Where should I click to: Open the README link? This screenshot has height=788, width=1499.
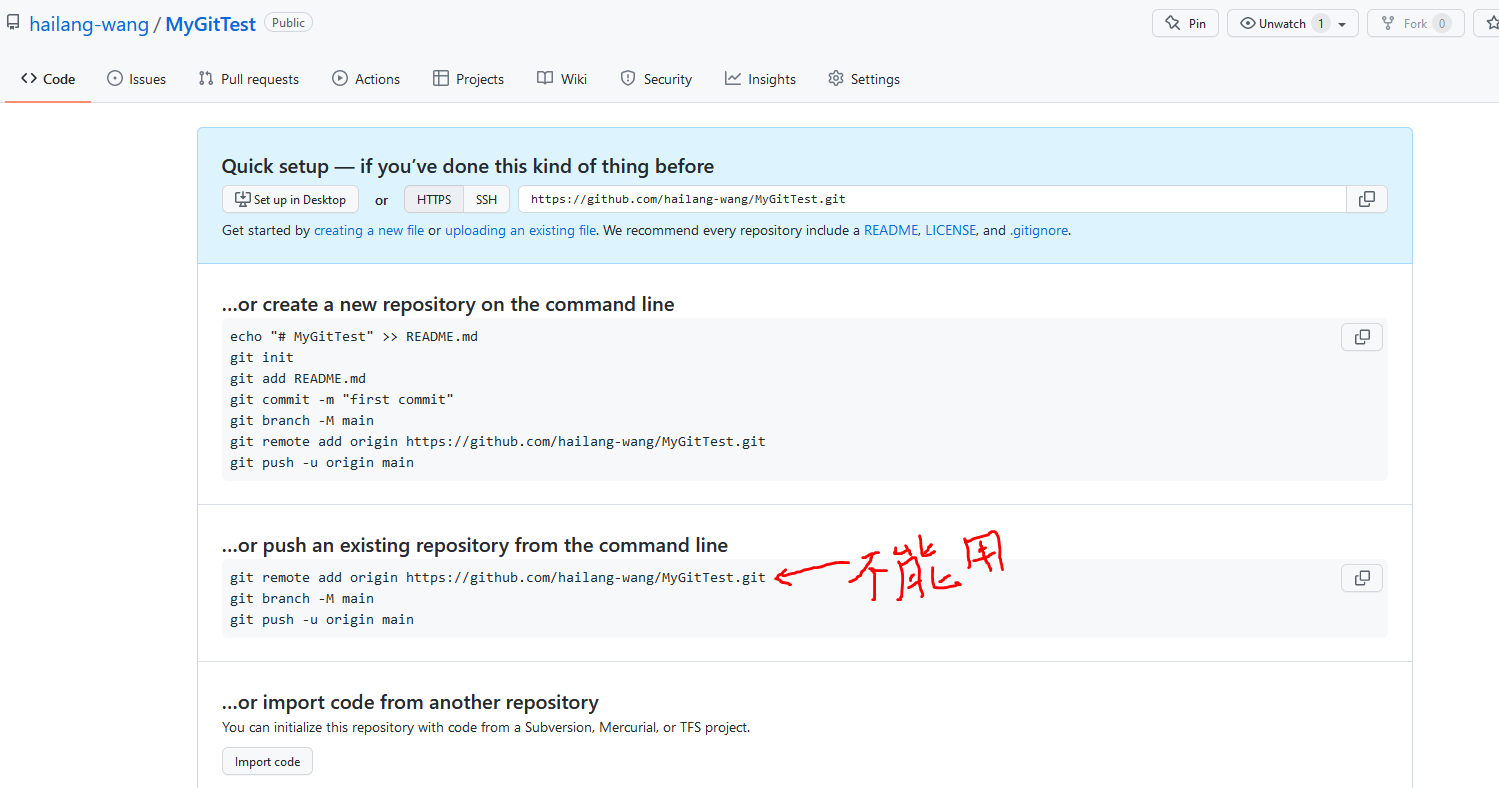891,230
